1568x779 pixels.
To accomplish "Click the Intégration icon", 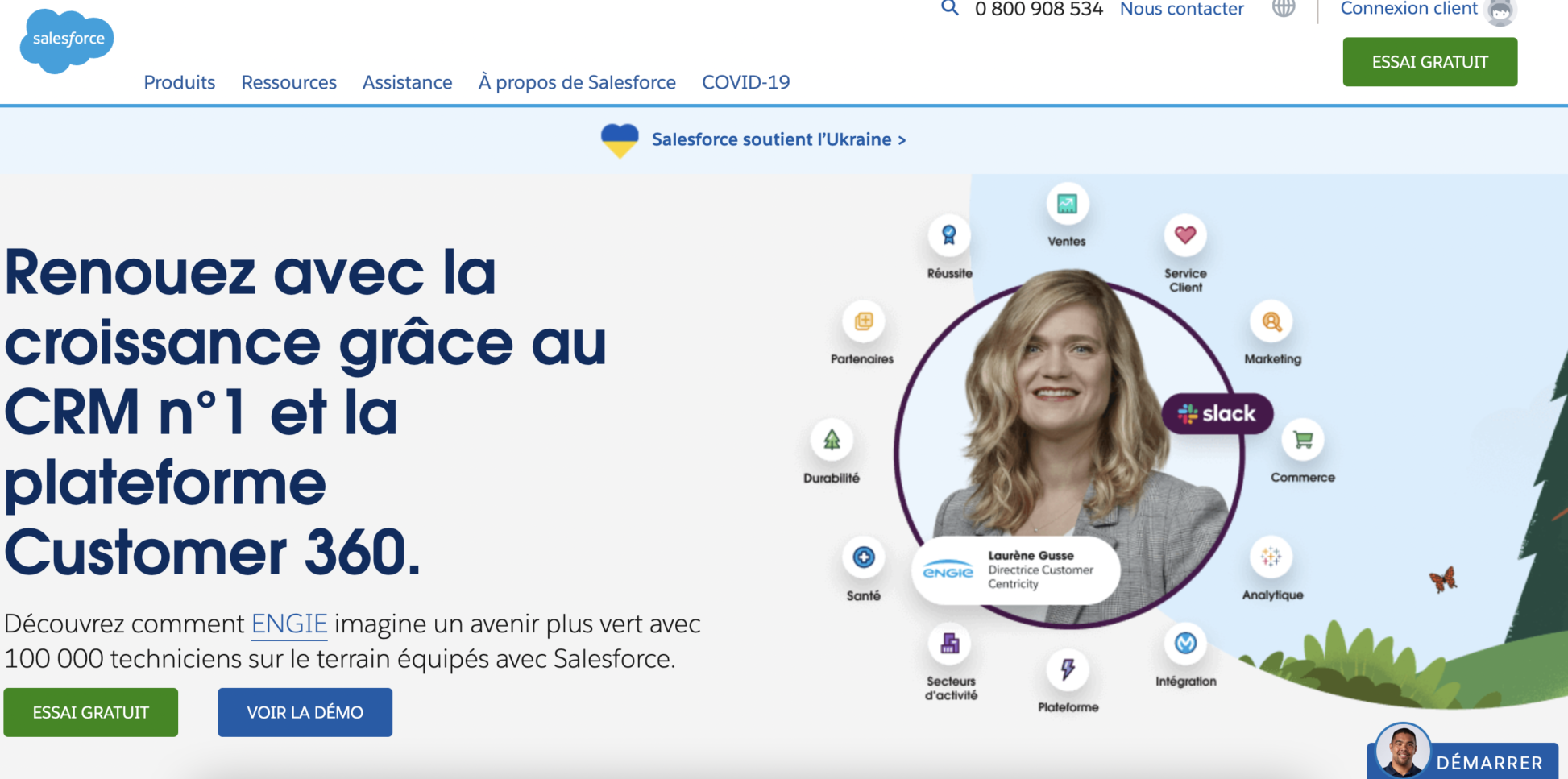I will tap(1184, 645).
